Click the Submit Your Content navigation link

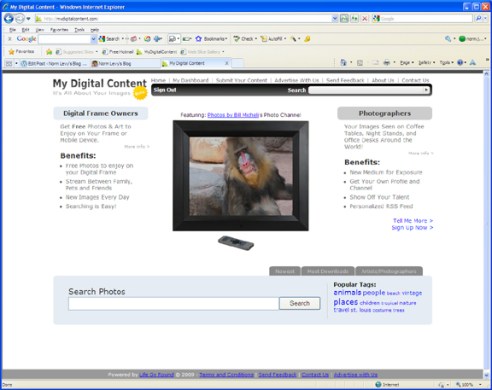[241, 80]
